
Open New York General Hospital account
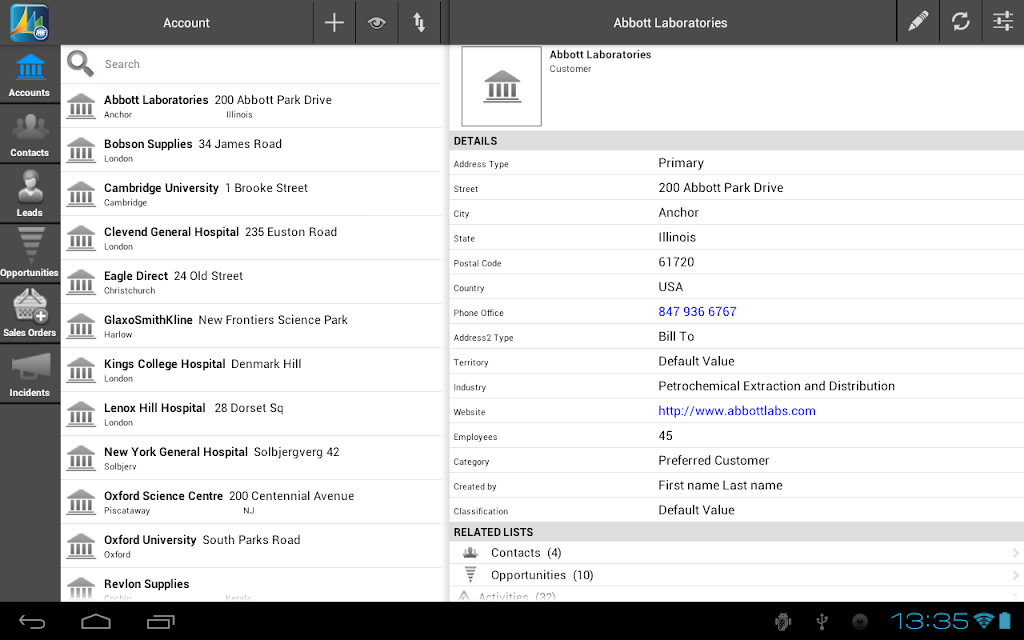[251, 458]
